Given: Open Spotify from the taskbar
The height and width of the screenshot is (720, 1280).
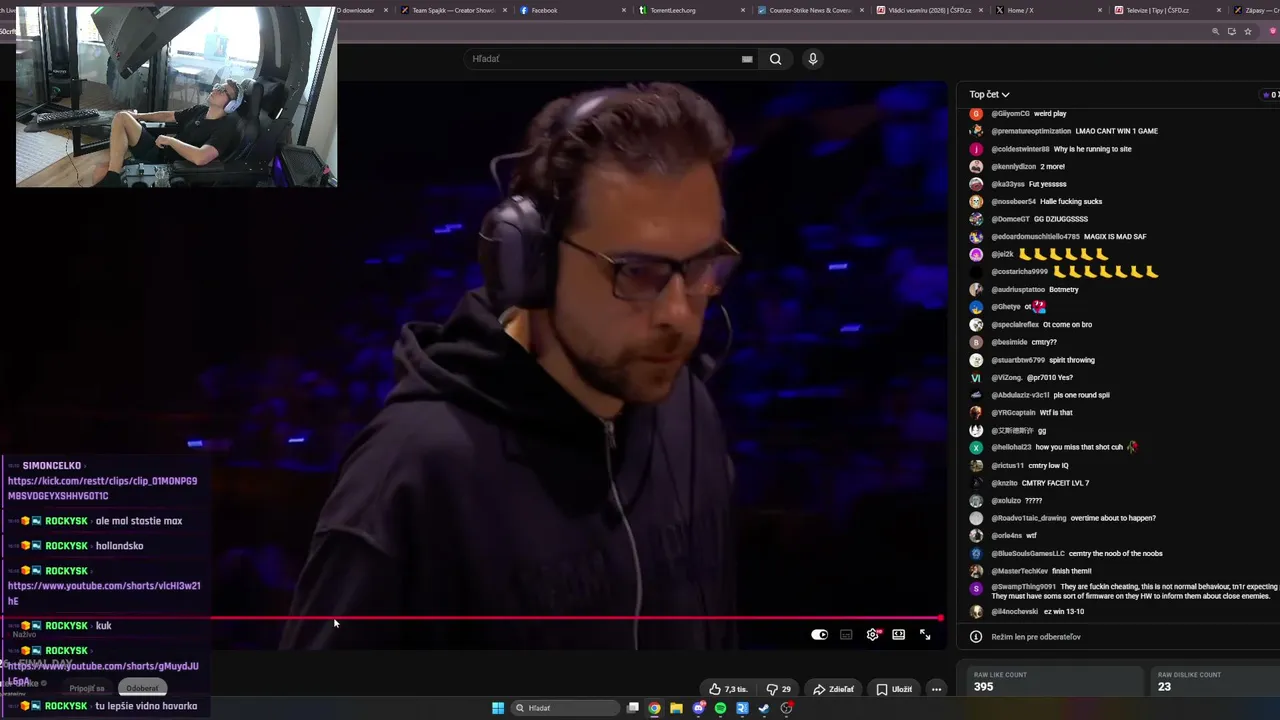Looking at the screenshot, I should (x=721, y=708).
